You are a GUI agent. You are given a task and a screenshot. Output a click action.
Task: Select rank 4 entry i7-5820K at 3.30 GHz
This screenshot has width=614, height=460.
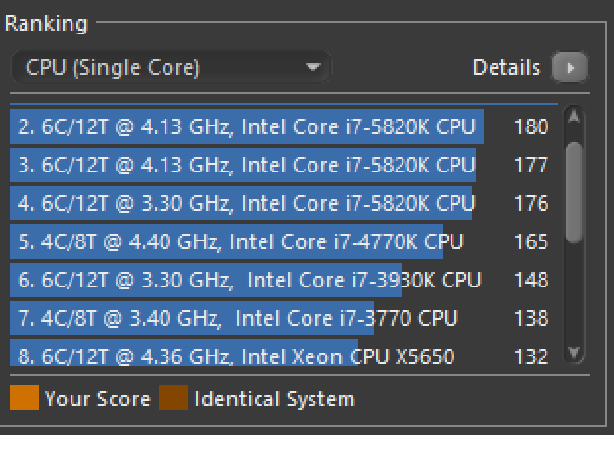(x=284, y=203)
